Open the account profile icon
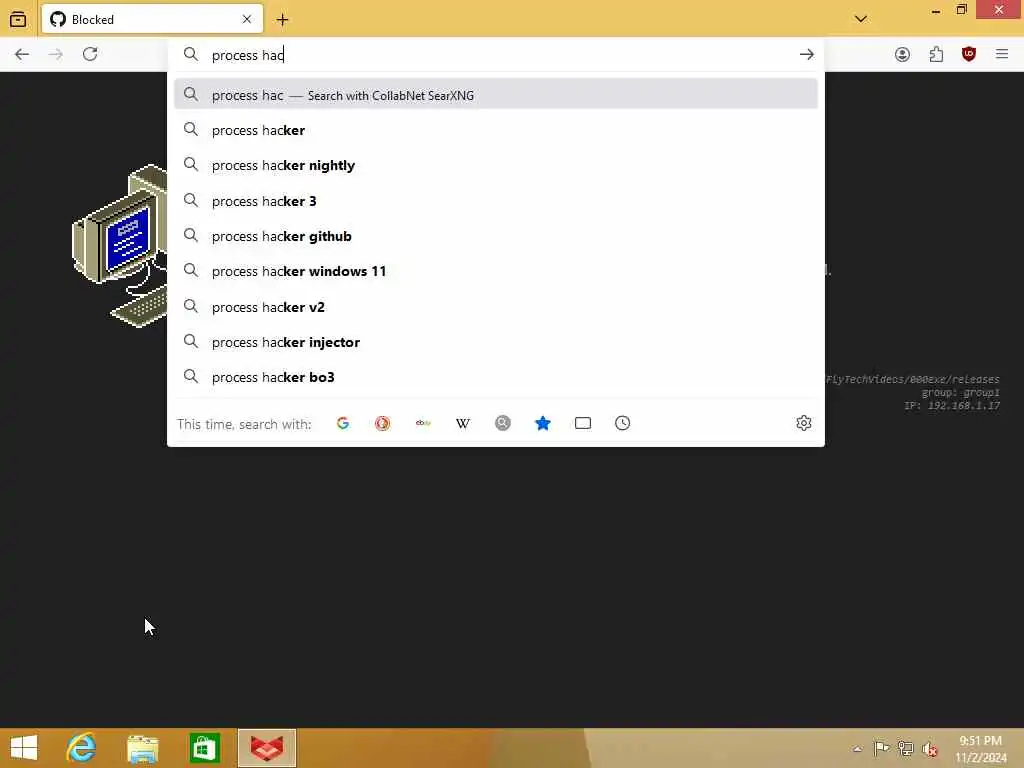 tap(903, 54)
